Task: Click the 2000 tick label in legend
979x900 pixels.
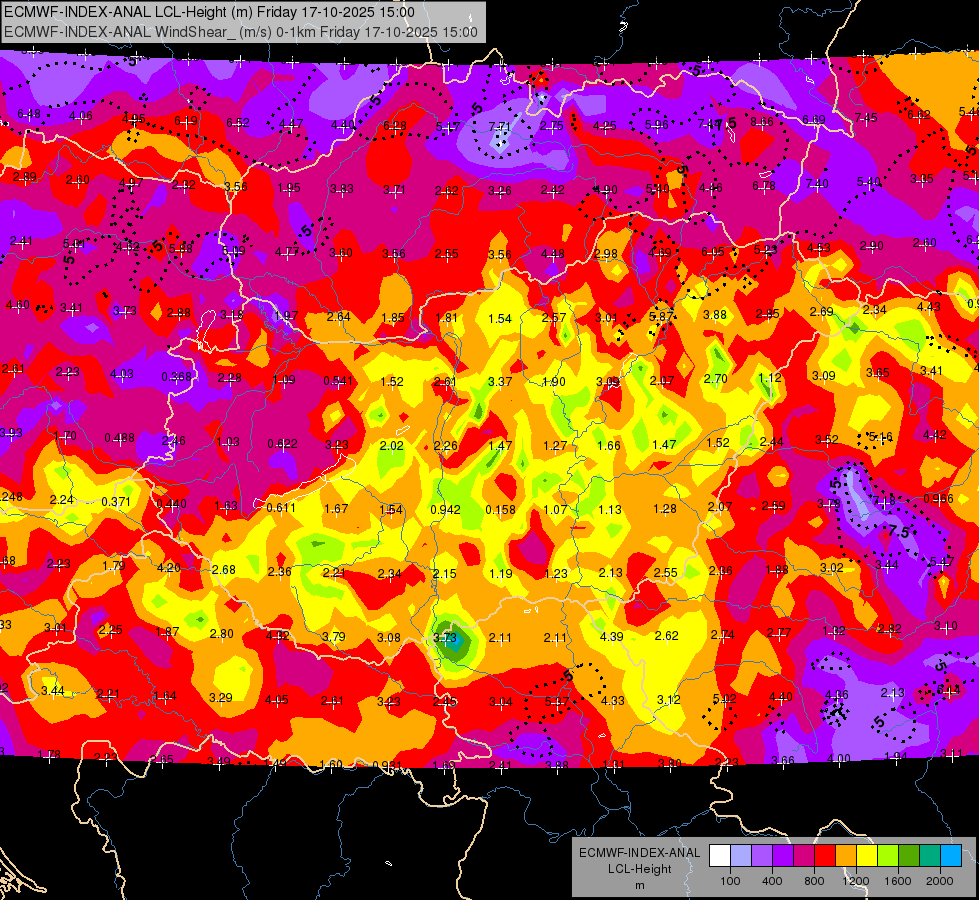Action: pyautogui.click(x=940, y=881)
